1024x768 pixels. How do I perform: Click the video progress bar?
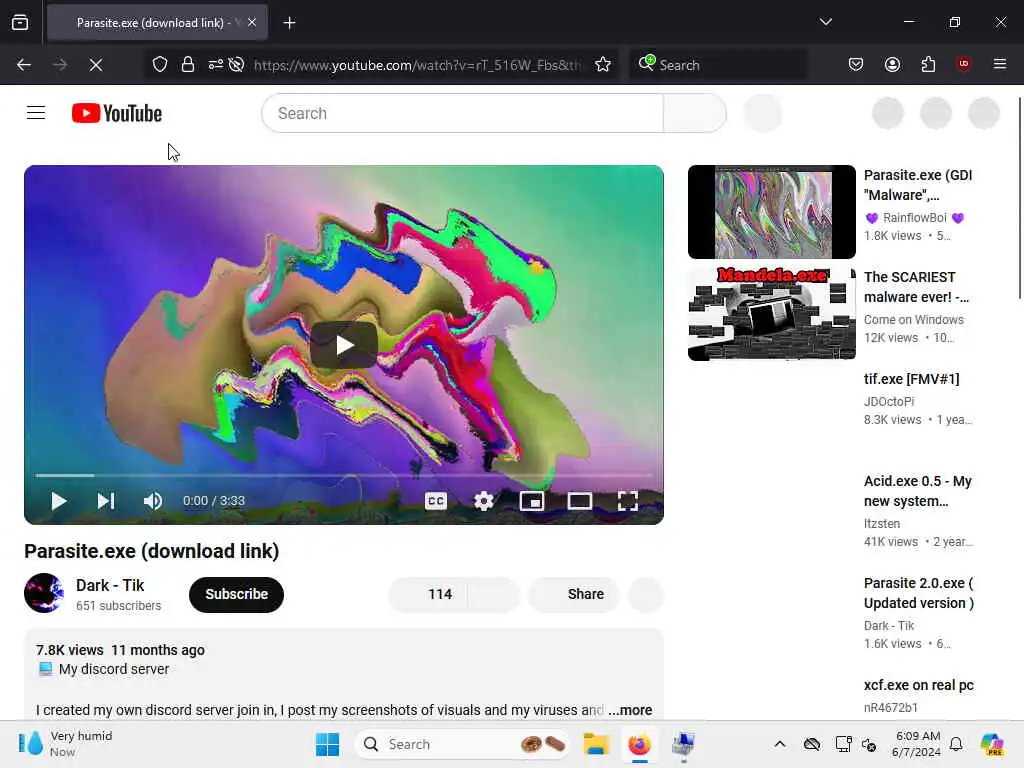pyautogui.click(x=344, y=475)
